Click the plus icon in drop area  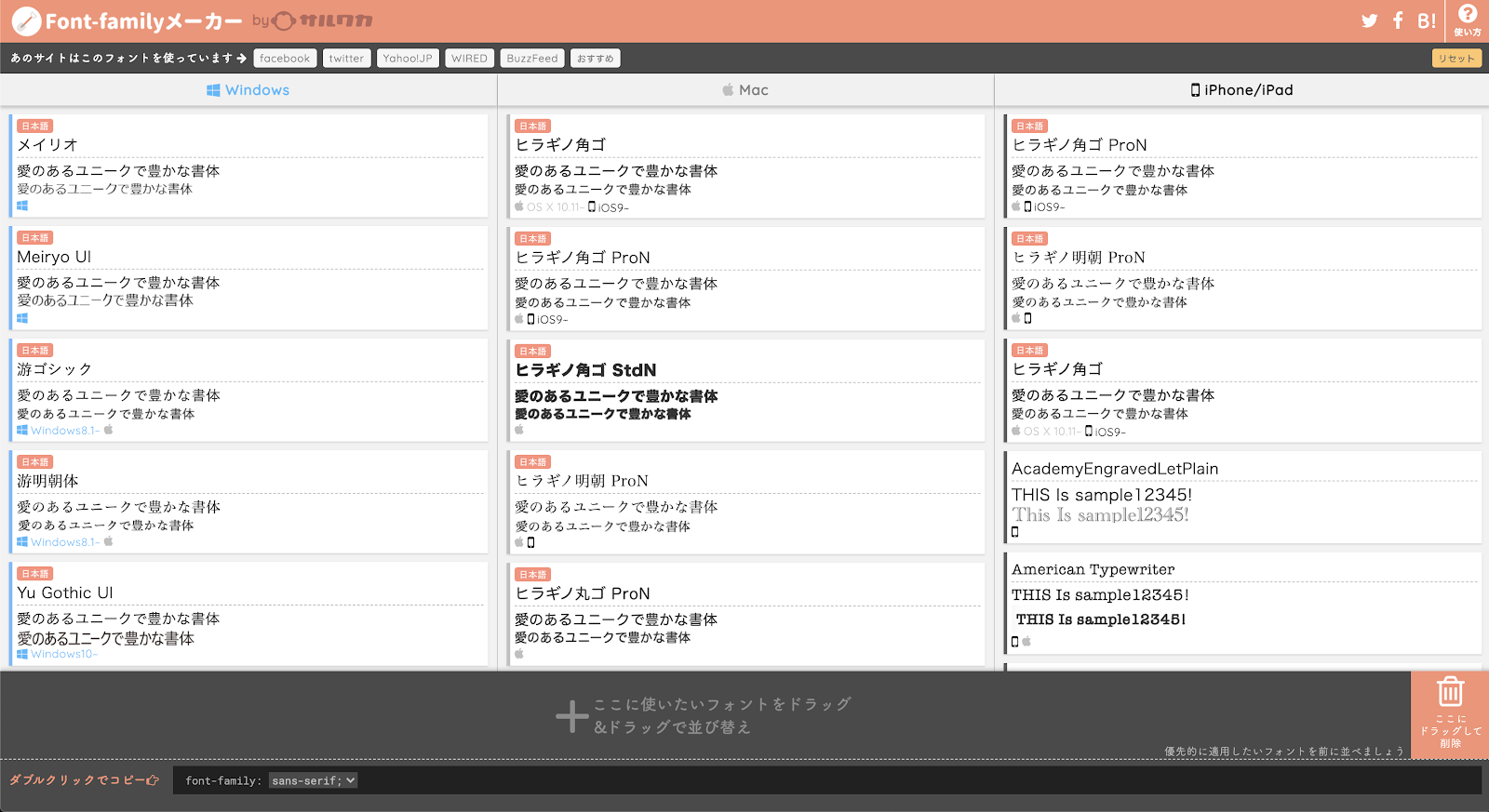coord(571,716)
